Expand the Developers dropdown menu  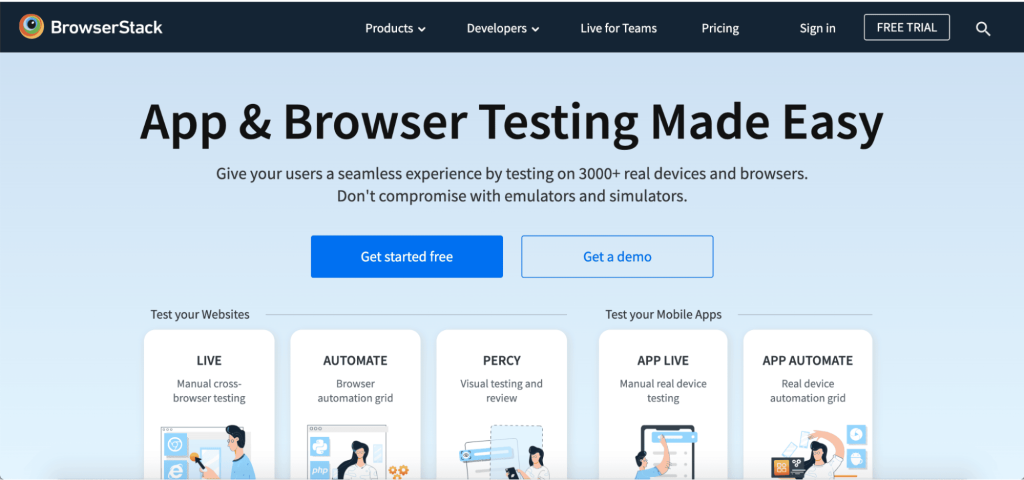[x=502, y=28]
